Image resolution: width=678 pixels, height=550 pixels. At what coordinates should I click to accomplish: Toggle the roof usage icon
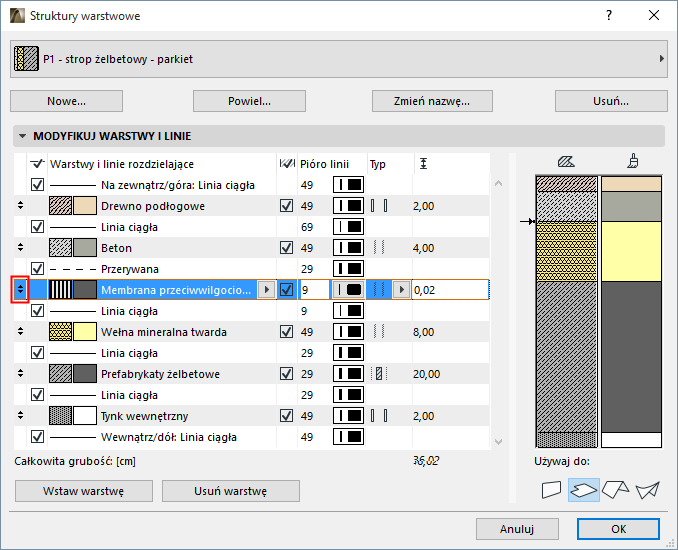click(x=615, y=490)
